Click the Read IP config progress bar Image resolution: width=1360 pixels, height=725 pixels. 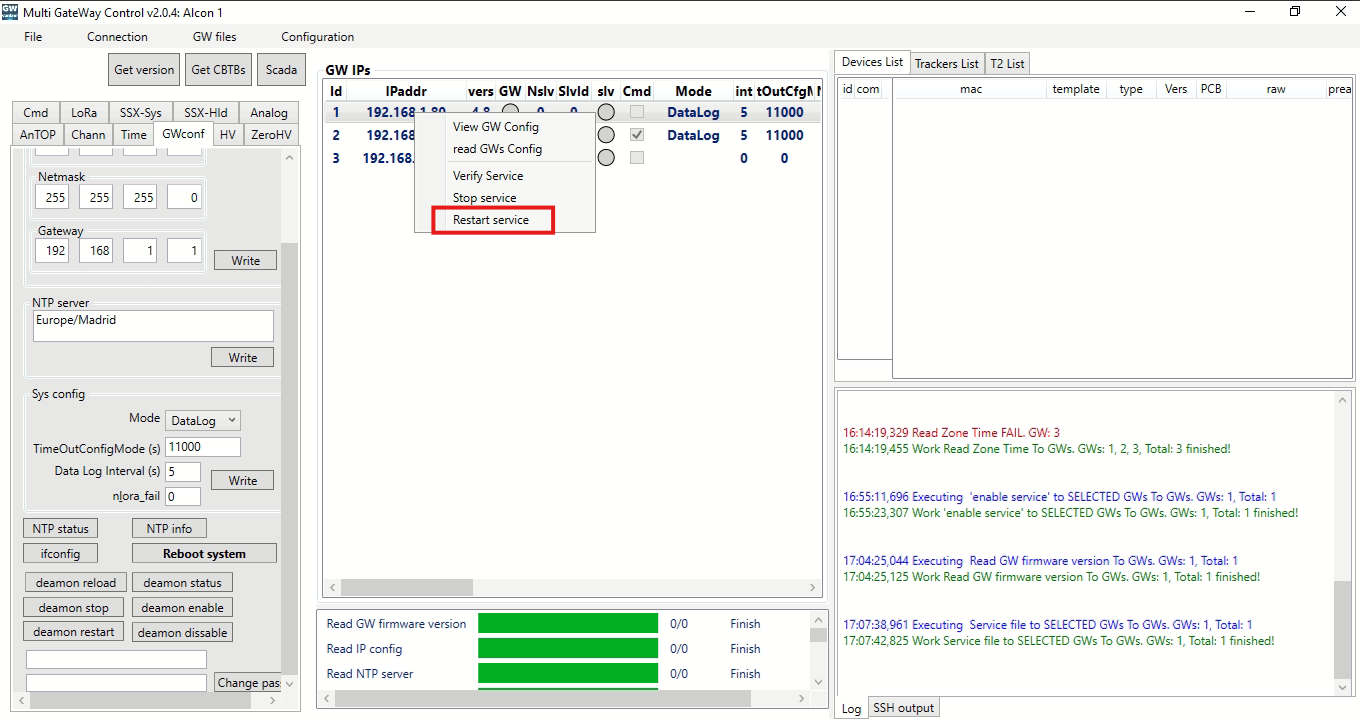click(568, 649)
